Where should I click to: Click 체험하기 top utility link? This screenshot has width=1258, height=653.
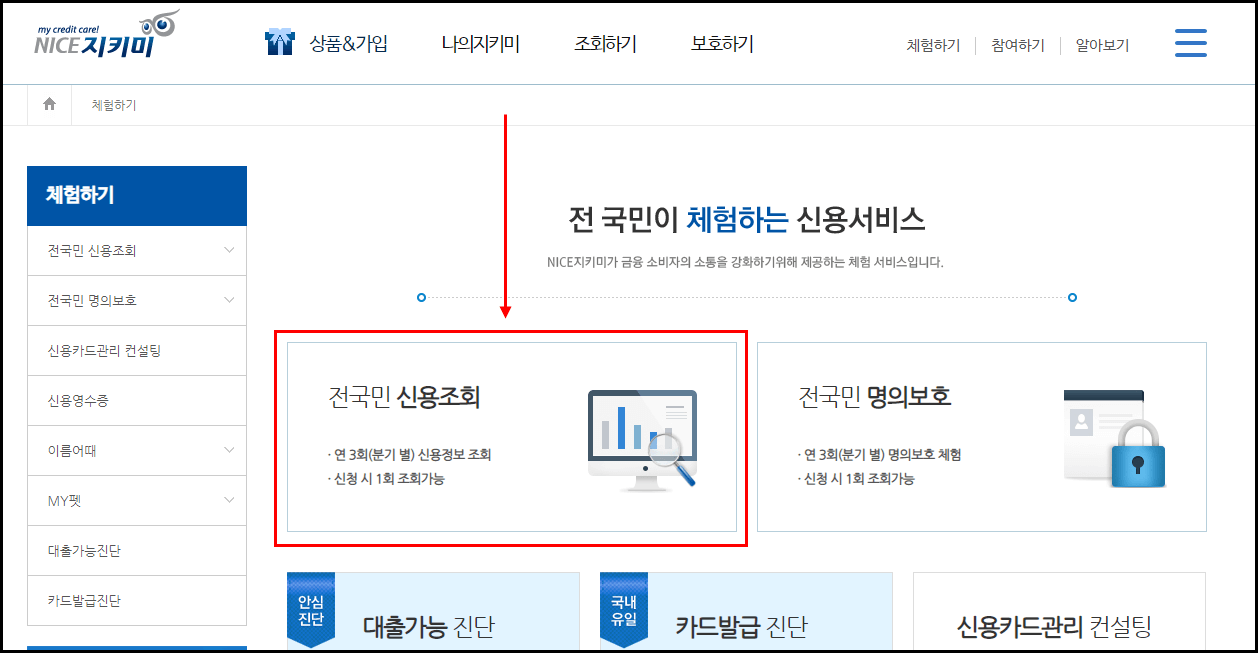tap(933, 45)
